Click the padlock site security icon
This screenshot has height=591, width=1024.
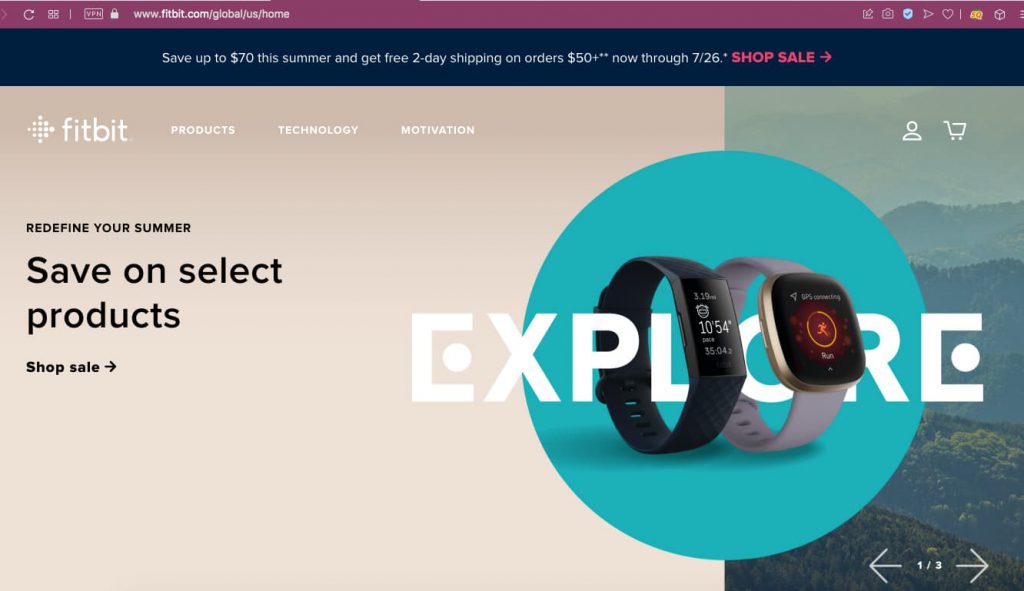coord(115,14)
